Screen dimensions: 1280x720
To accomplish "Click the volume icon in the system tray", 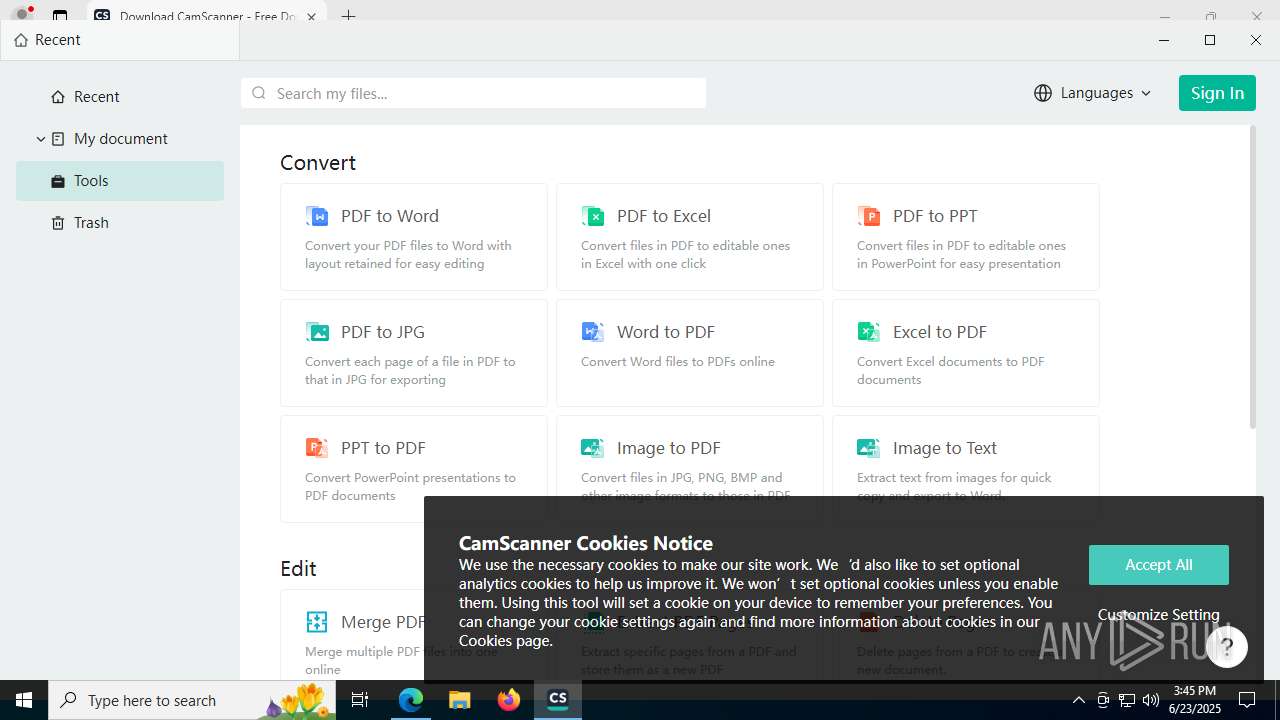I will pyautogui.click(x=1151, y=700).
